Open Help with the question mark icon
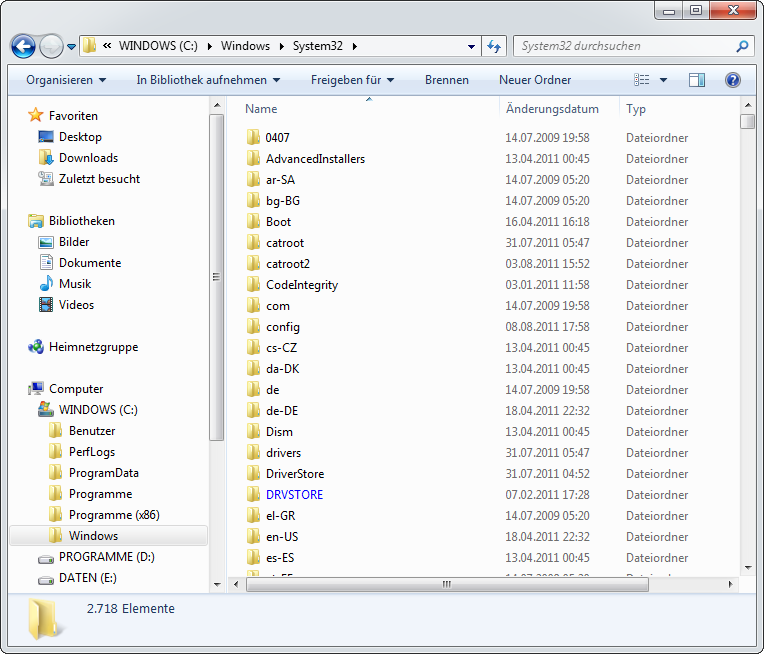The image size is (764, 654). coord(732,80)
